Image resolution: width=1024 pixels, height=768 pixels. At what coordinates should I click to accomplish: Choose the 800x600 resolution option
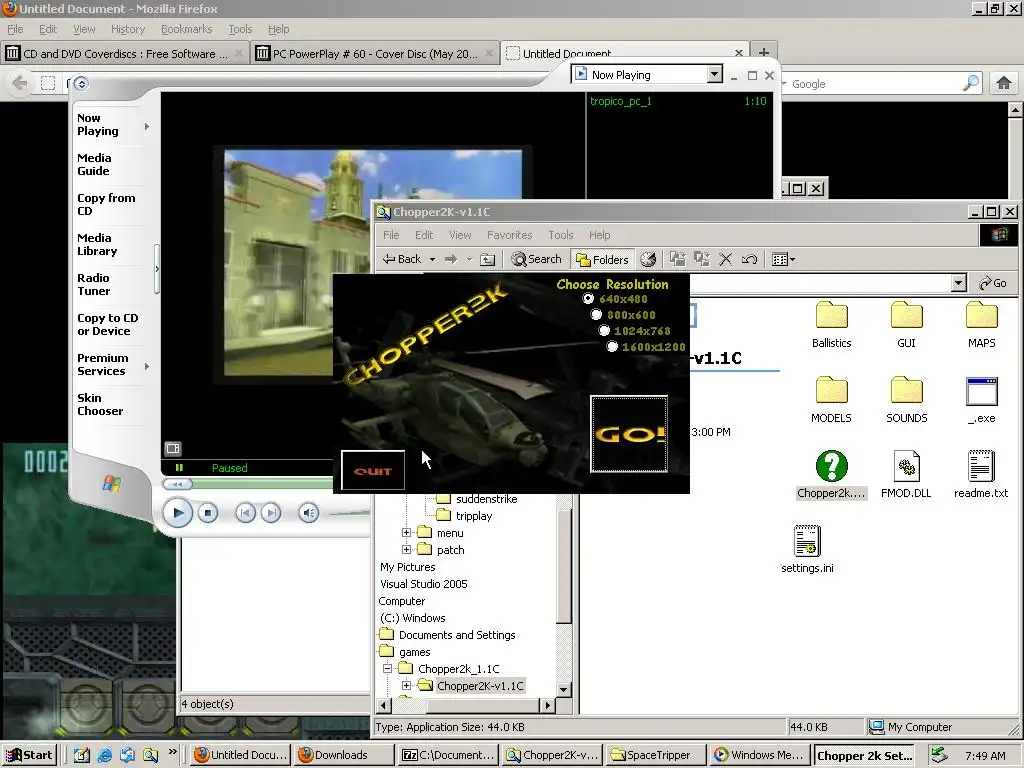pyautogui.click(x=596, y=315)
